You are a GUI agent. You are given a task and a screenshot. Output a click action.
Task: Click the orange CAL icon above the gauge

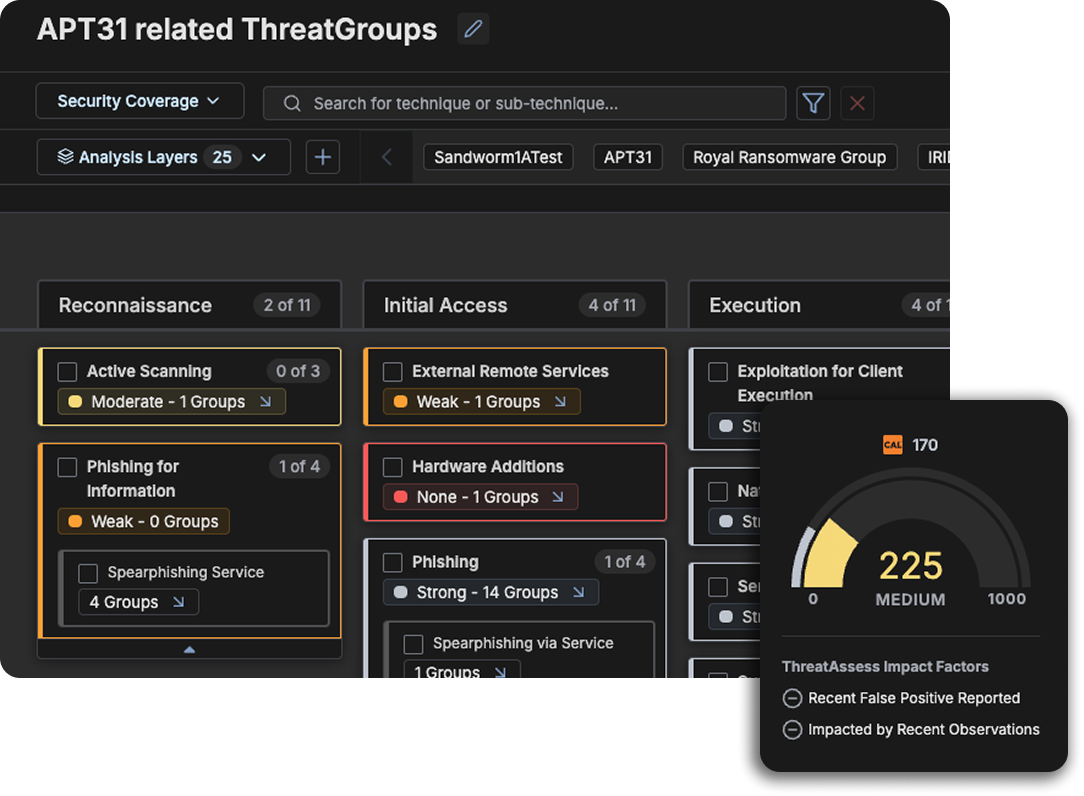tap(892, 445)
